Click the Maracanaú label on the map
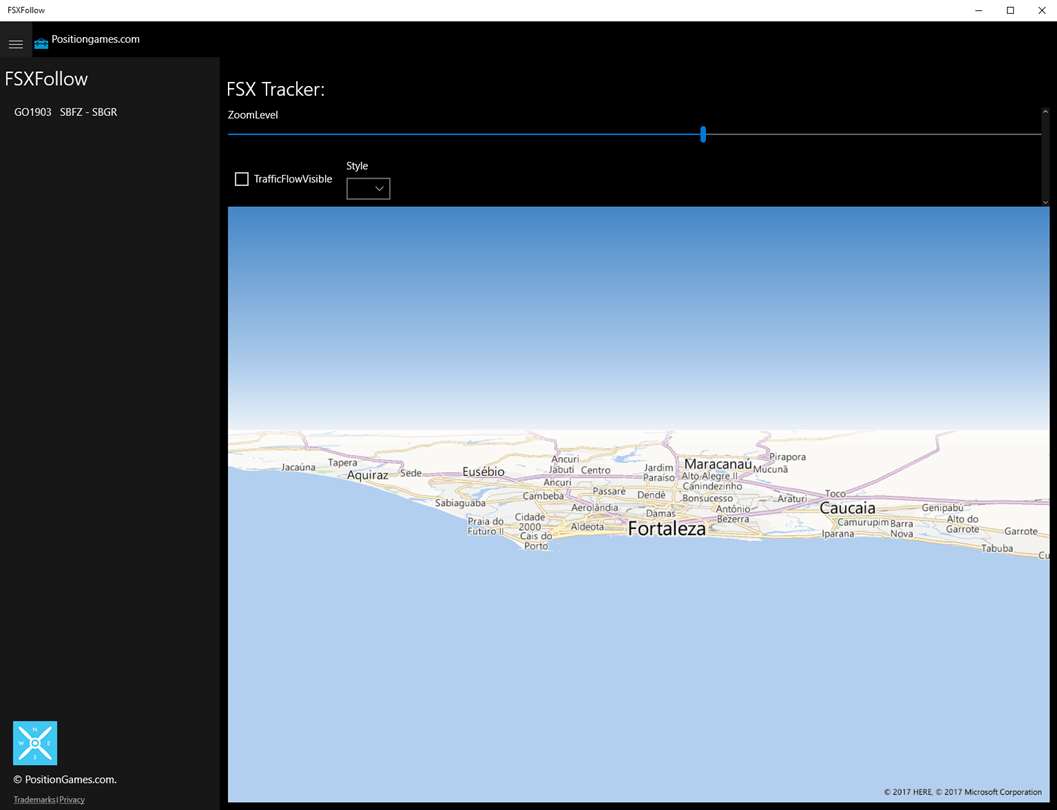Image resolution: width=1057 pixels, height=810 pixels. (718, 464)
